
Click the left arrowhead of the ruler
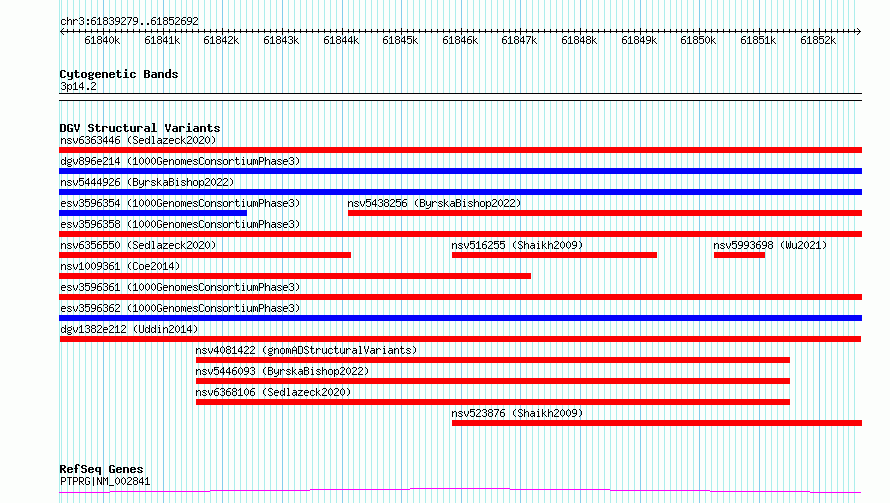tap(62, 32)
